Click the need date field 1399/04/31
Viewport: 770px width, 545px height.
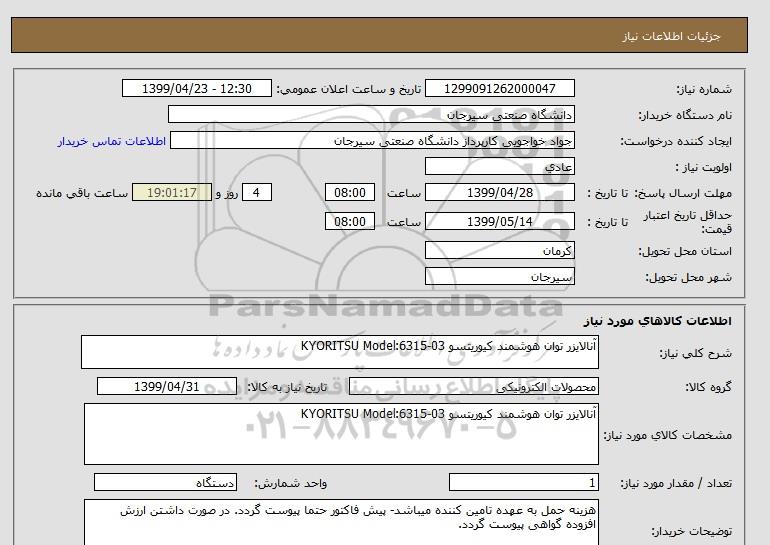[x=166, y=386]
